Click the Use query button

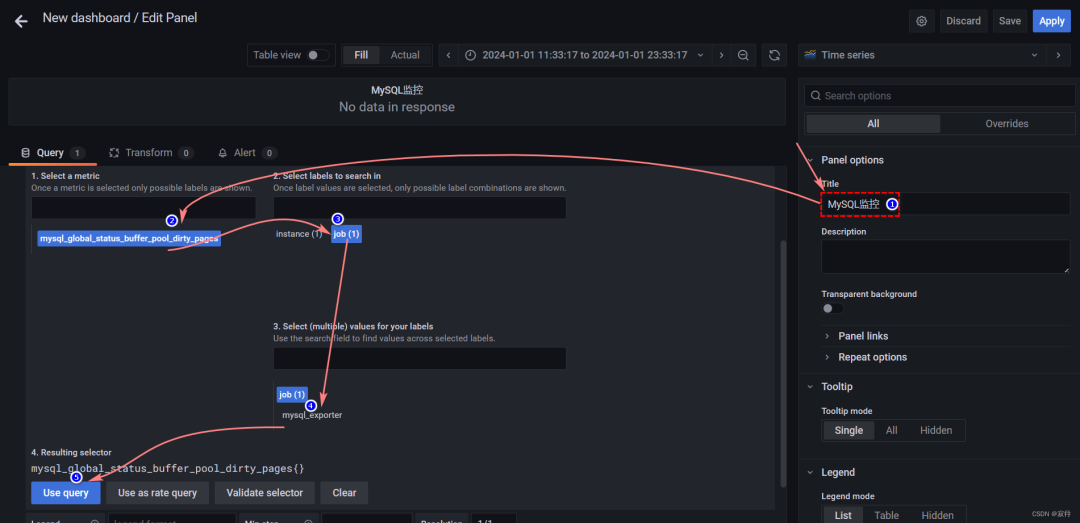click(65, 493)
